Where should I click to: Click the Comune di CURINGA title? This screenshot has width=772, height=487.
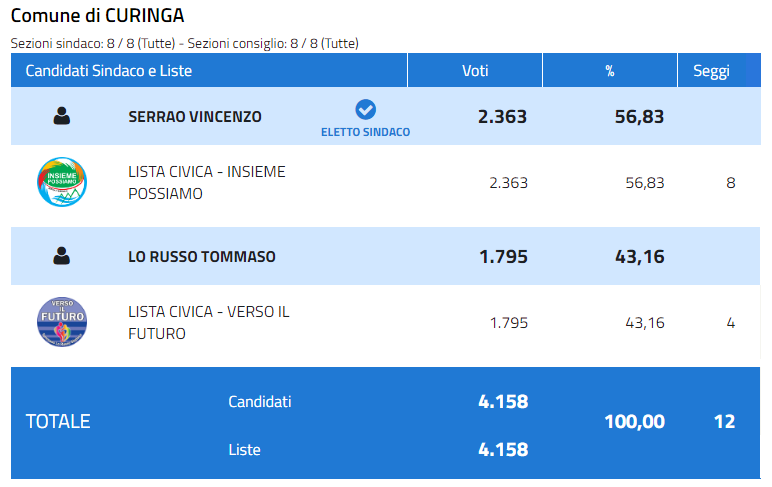coord(97,16)
